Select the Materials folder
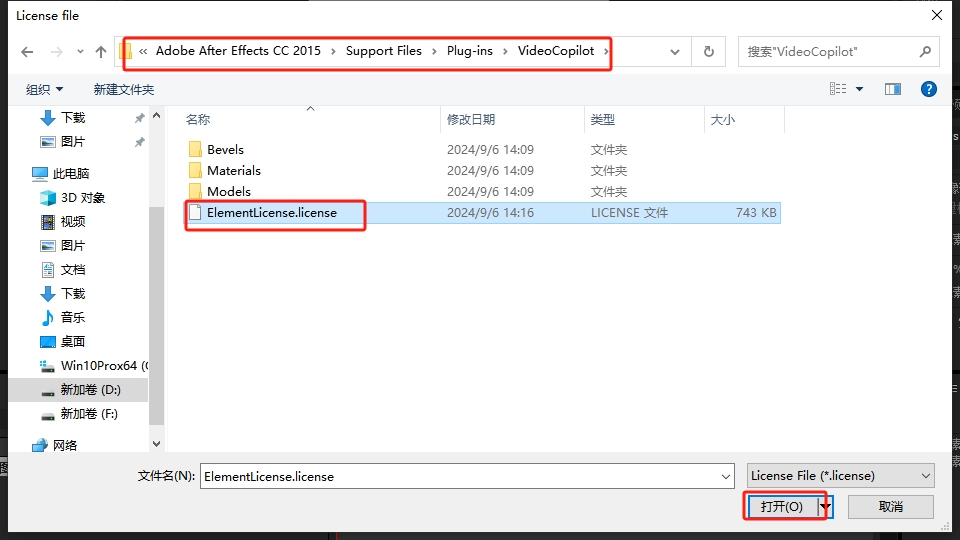Image resolution: width=960 pixels, height=540 pixels. [x=234, y=170]
